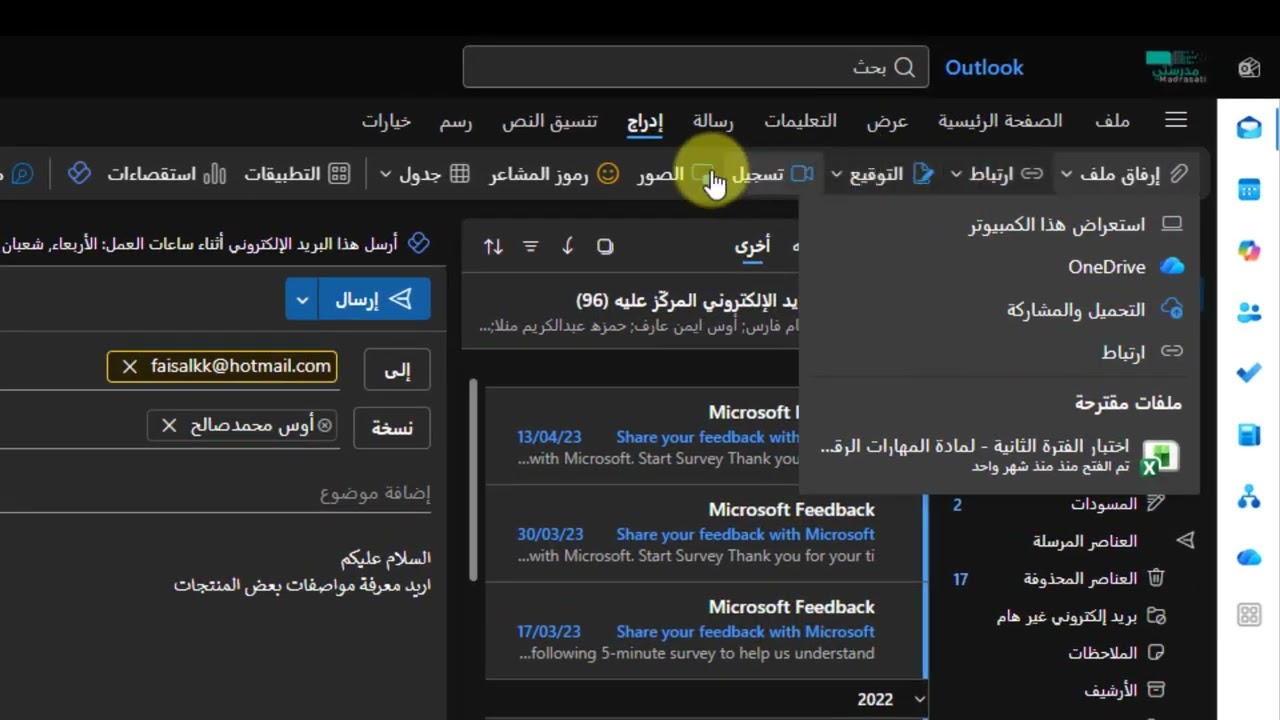
Task: Switch to the التعليمات tab
Action: 801,121
